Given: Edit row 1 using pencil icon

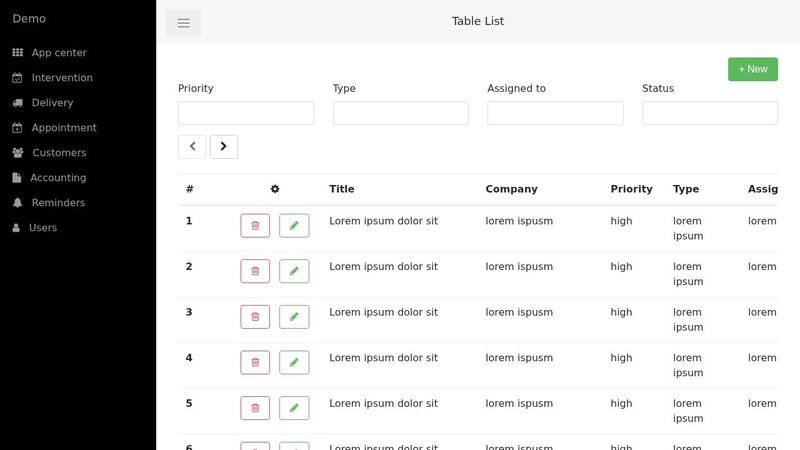Looking at the screenshot, I should point(294,226).
